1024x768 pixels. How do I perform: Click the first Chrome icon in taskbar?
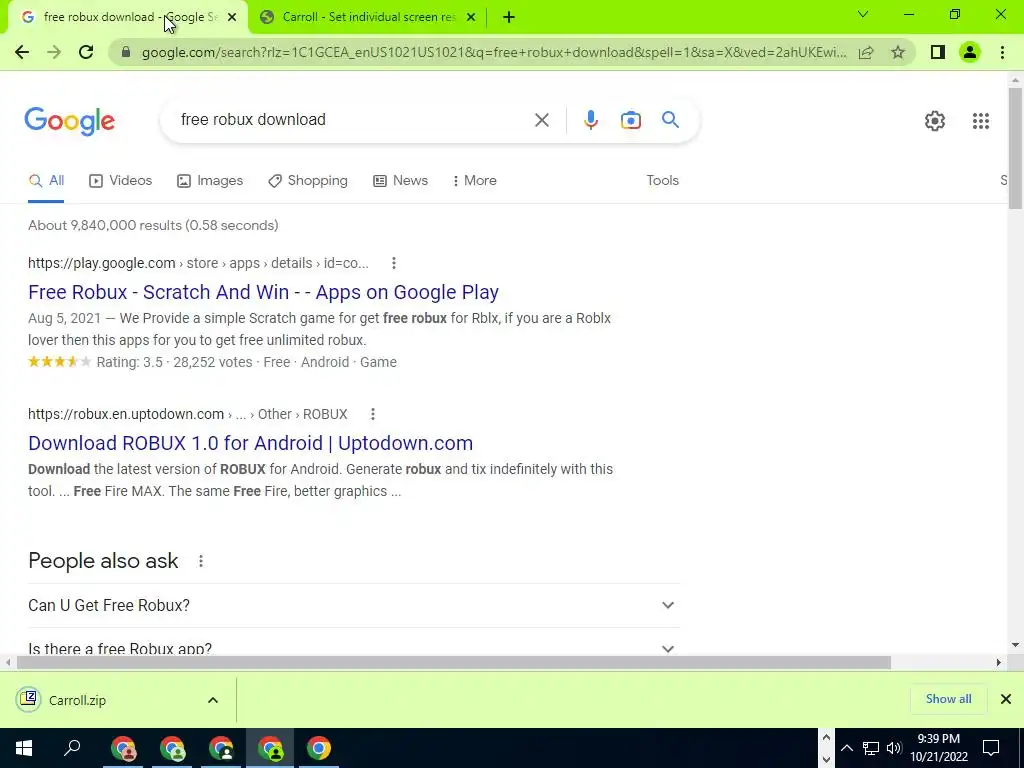tap(123, 748)
